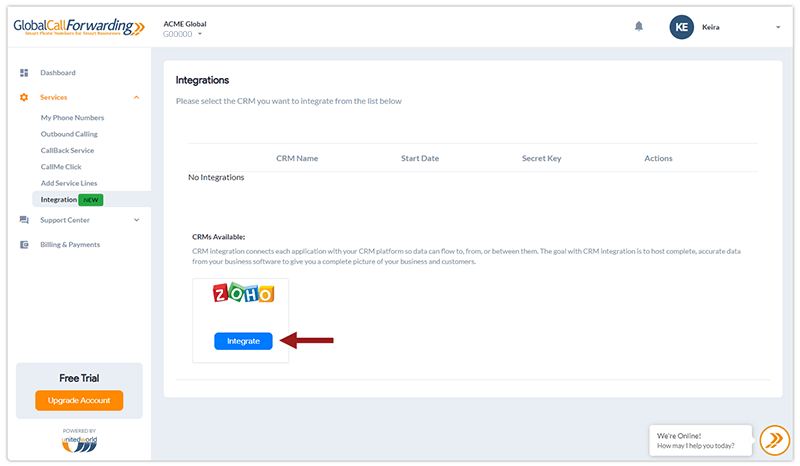This screenshot has width=800, height=466.
Task: Click the Actions column header
Action: tap(658, 158)
